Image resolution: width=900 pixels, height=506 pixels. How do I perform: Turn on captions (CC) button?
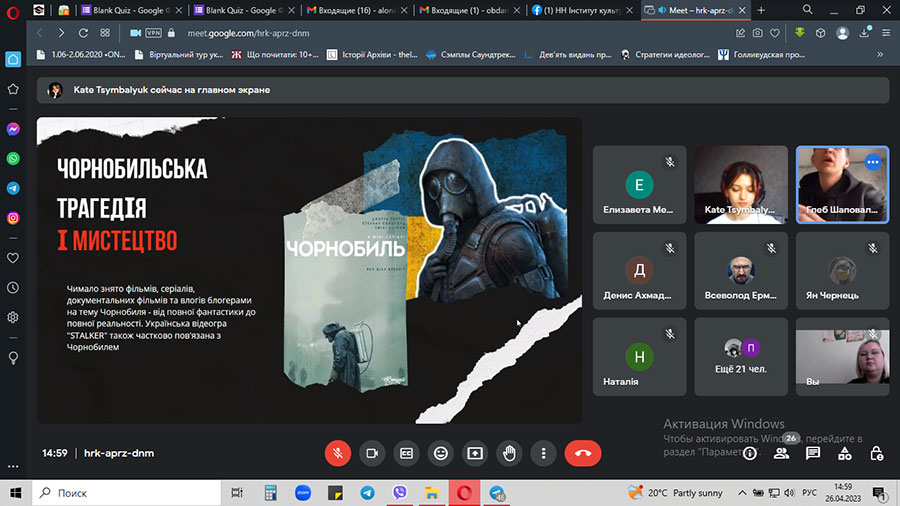(406, 453)
